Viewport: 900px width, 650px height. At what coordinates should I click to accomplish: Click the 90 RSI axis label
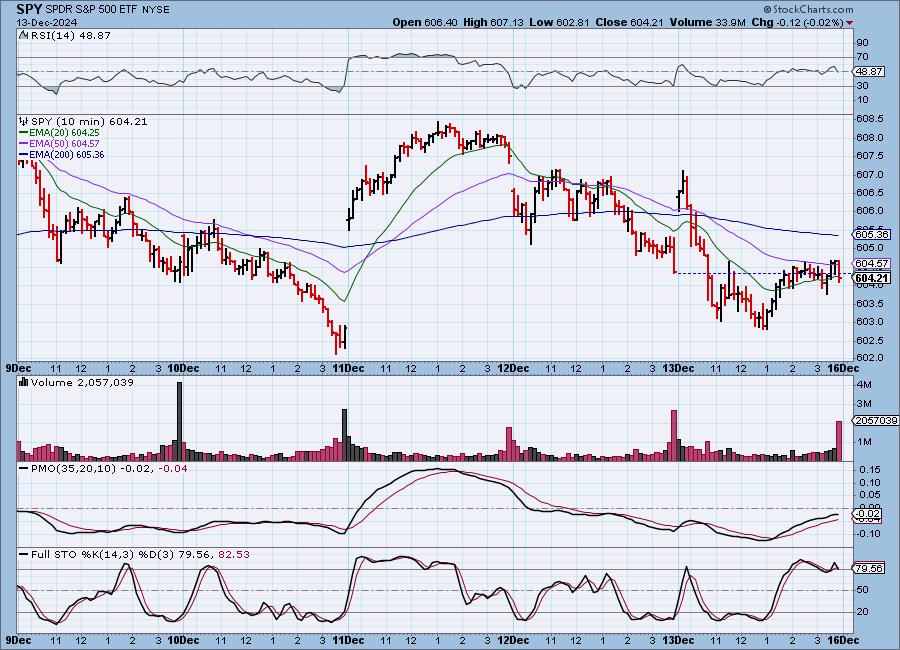862,42
